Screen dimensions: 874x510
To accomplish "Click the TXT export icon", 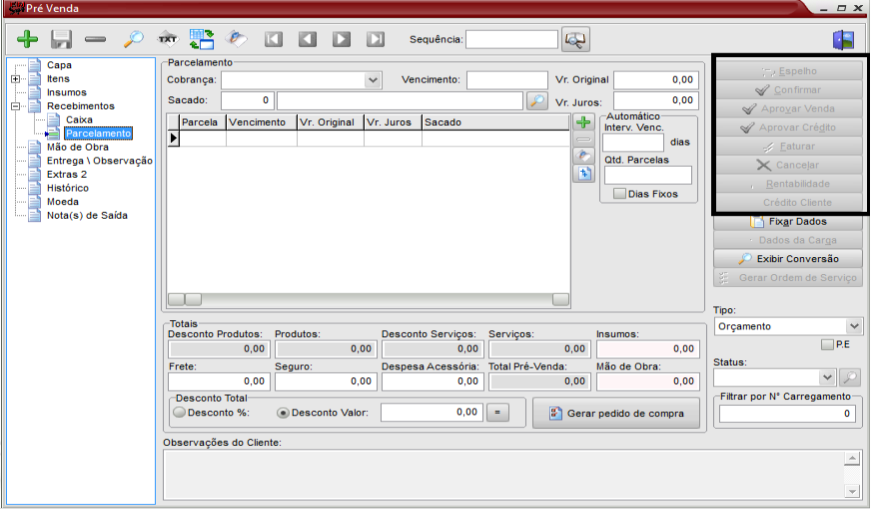I will click(167, 39).
